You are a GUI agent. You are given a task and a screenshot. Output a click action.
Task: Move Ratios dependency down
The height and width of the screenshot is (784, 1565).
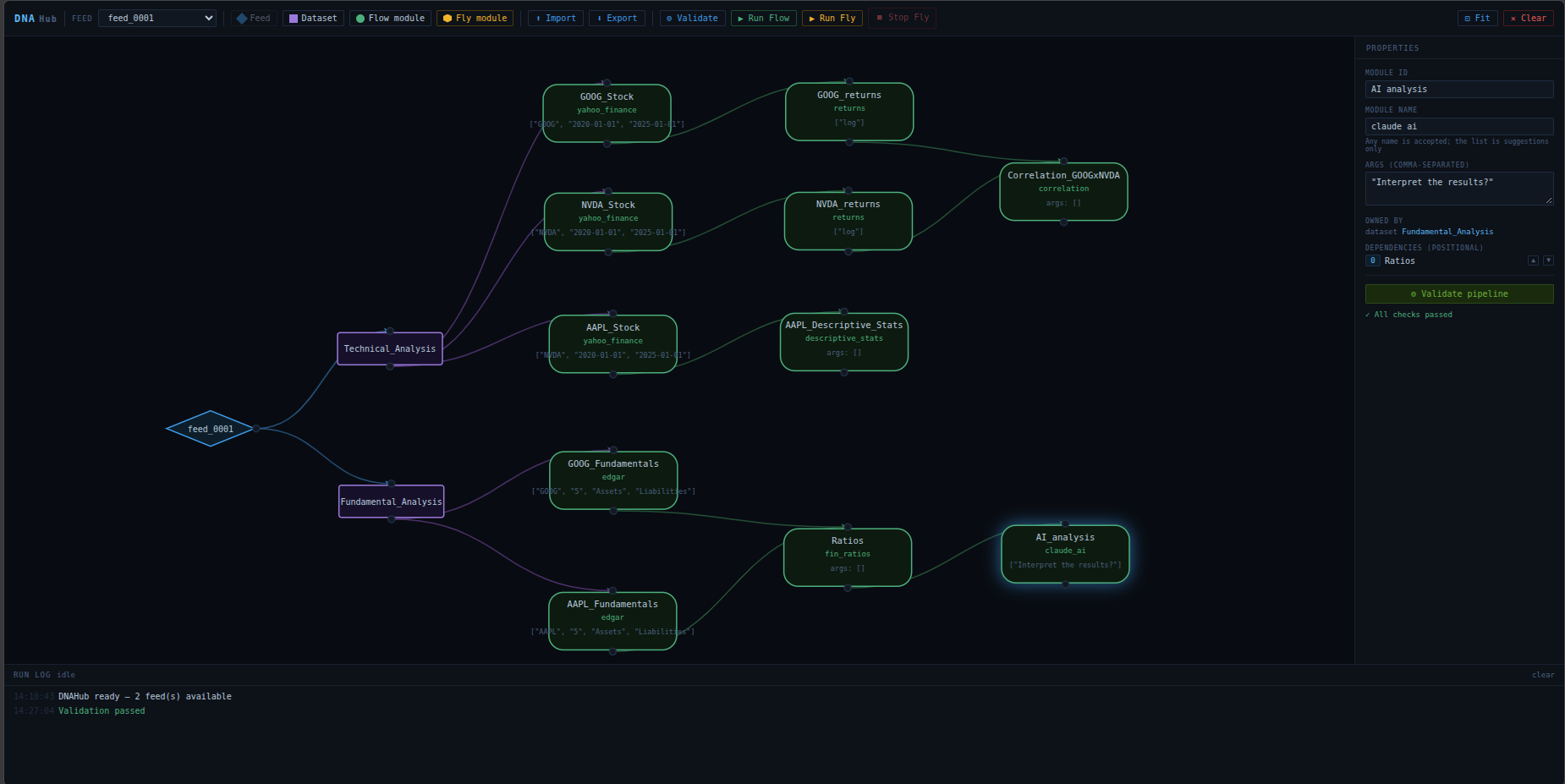(x=1548, y=260)
